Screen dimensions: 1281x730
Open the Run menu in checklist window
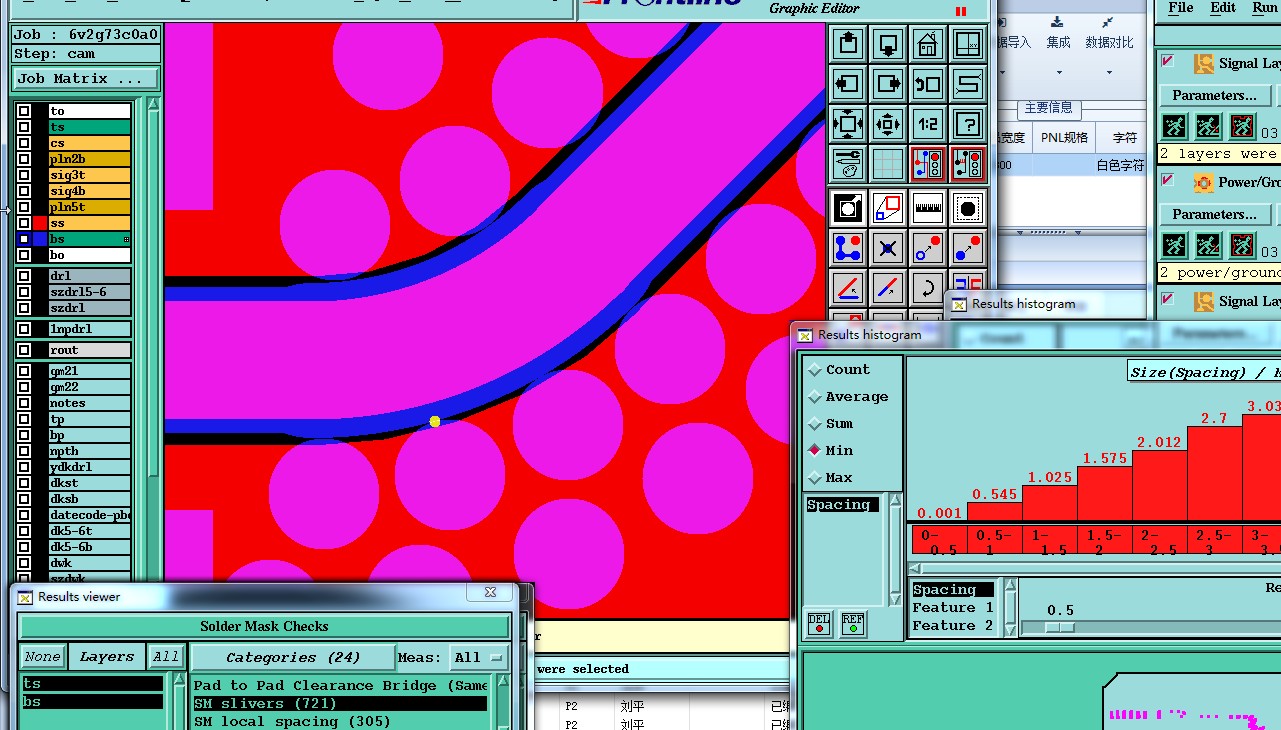tap(1265, 7)
